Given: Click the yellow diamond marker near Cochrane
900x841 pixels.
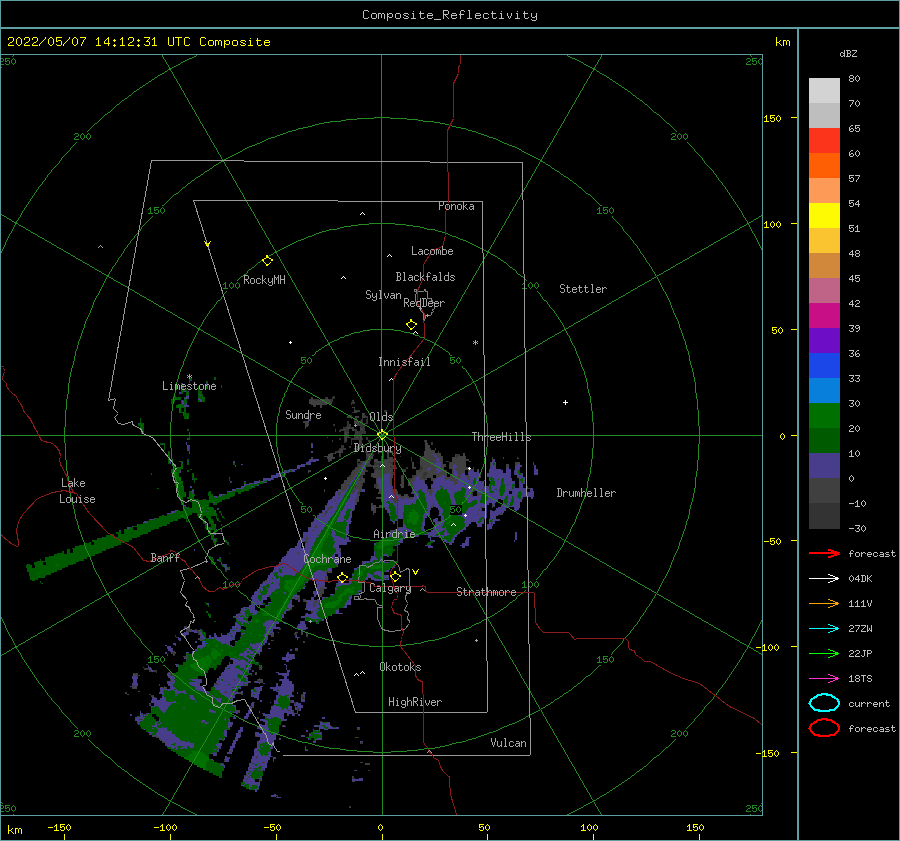Looking at the screenshot, I should point(343,578).
